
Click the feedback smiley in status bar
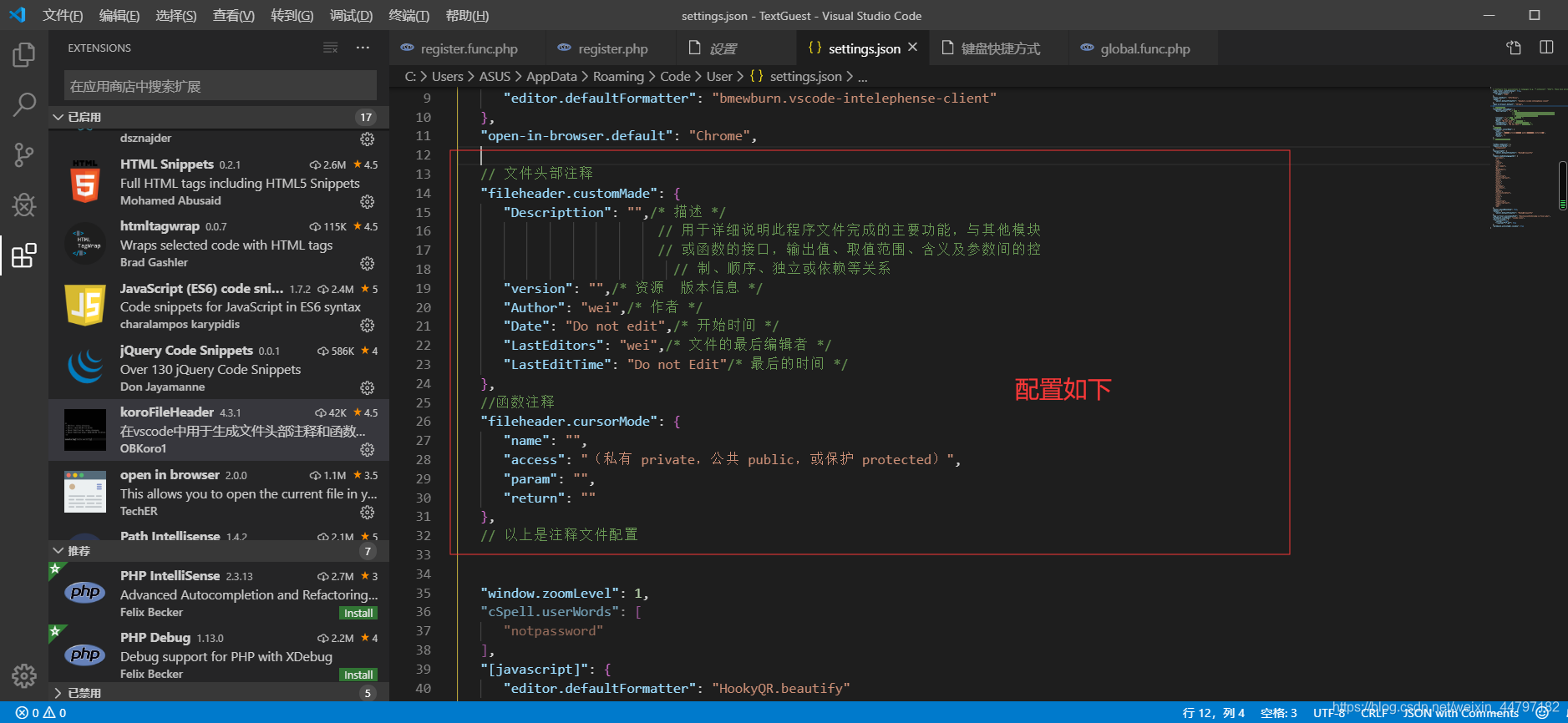click(1542, 713)
